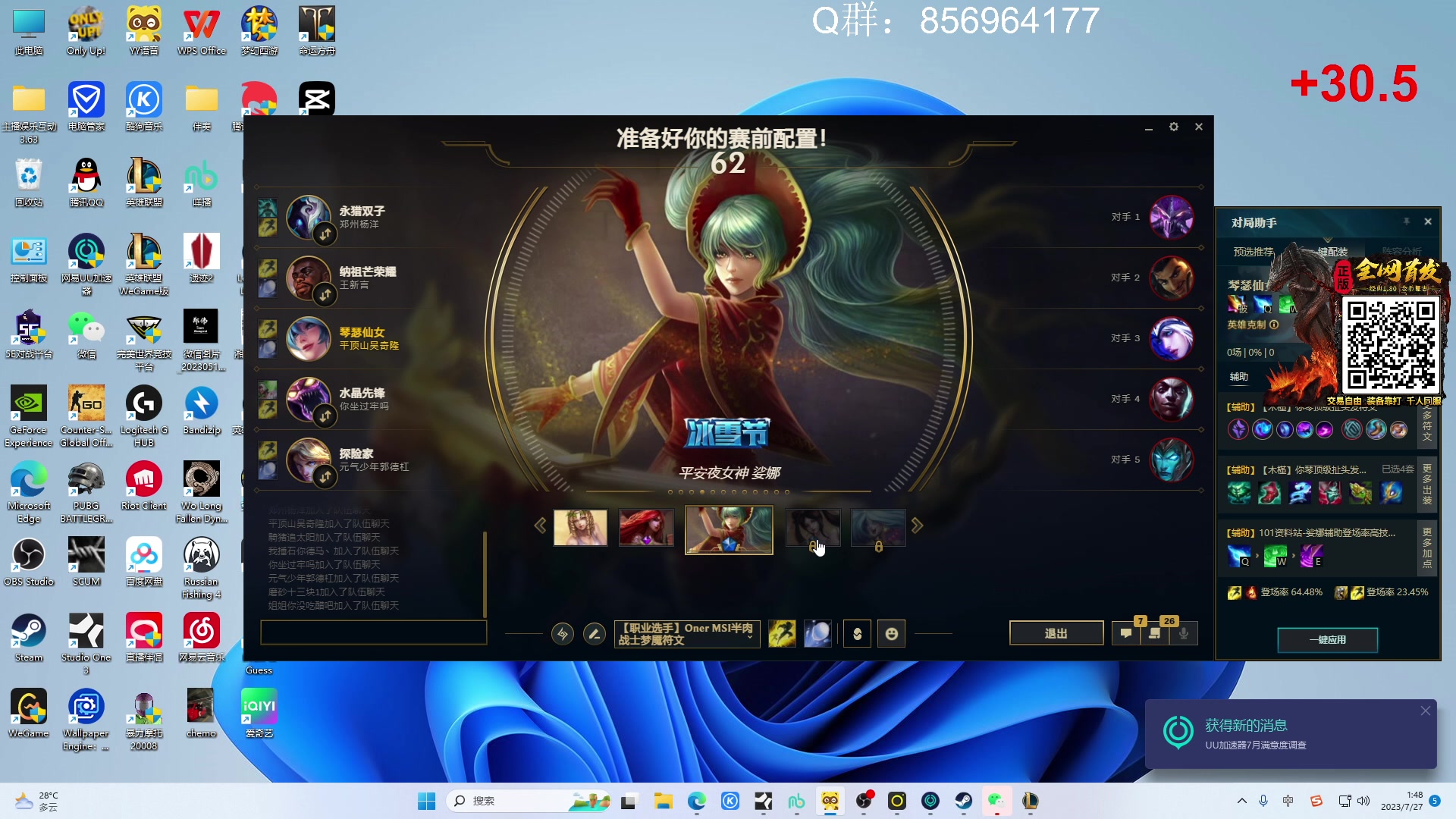Click the recommended runes icon beside pencil
1456x819 pixels.
pos(563,633)
